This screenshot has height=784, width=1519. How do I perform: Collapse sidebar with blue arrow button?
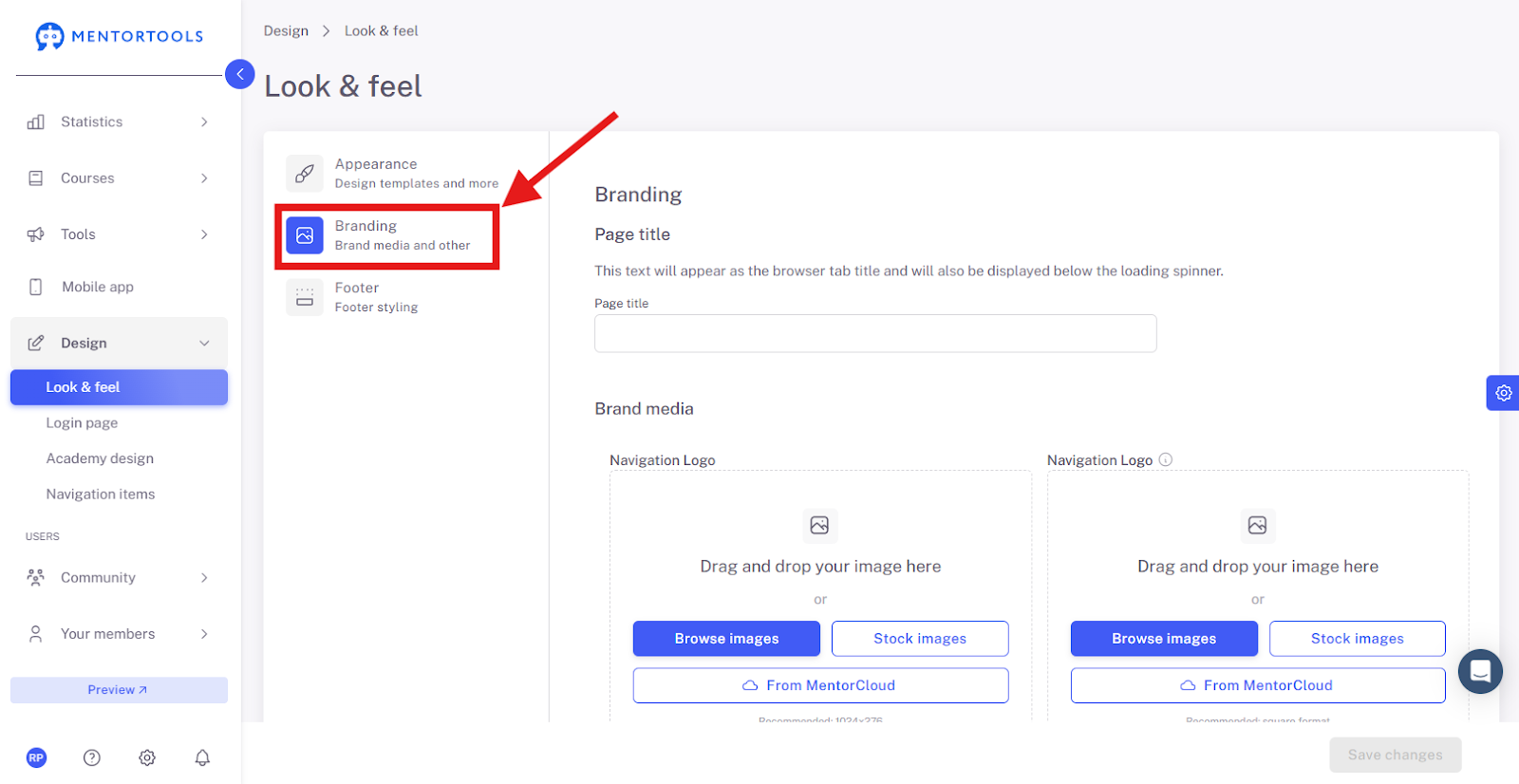click(240, 74)
